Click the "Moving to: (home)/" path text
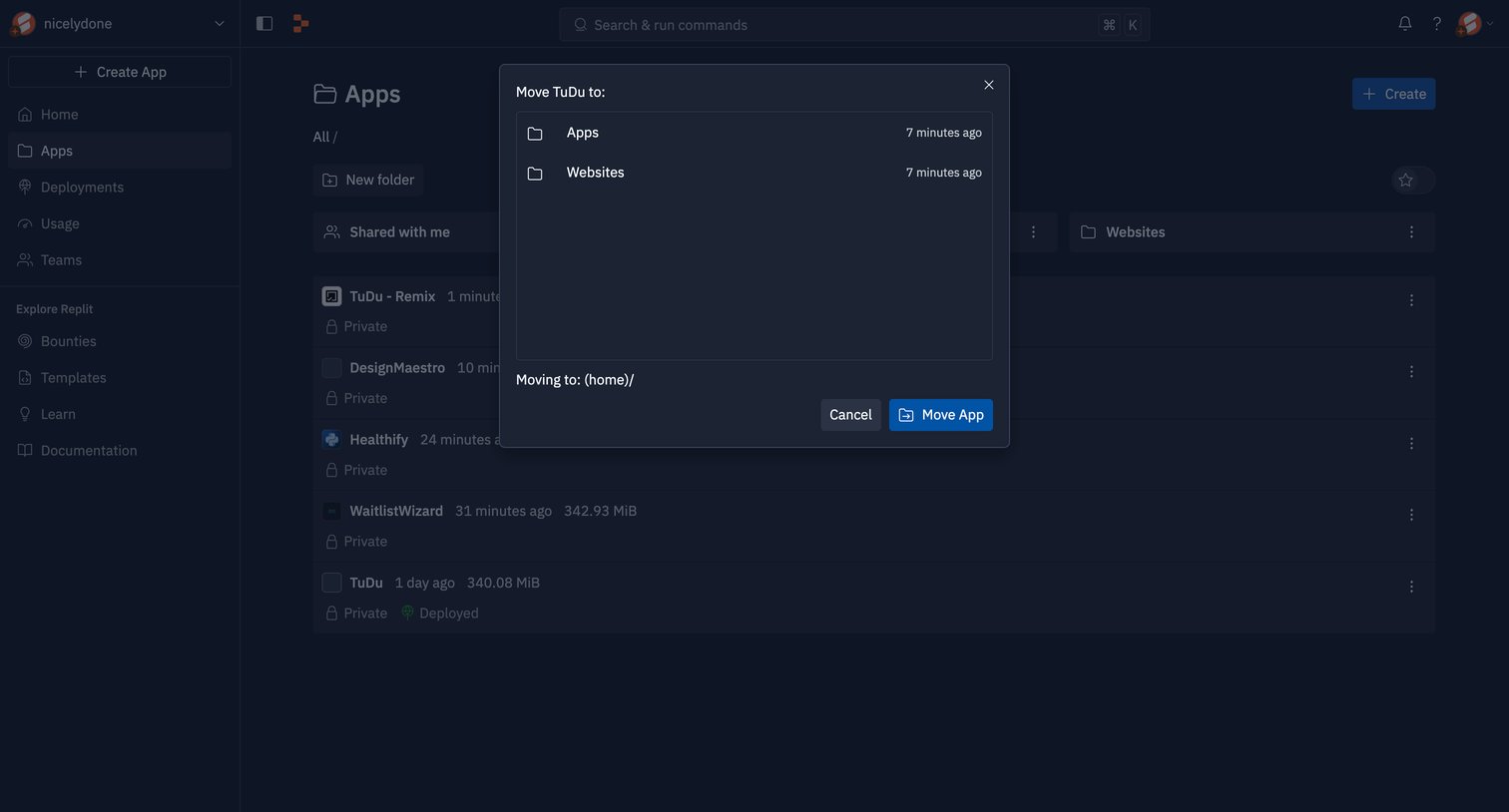Image resolution: width=1509 pixels, height=812 pixels. 575,380
